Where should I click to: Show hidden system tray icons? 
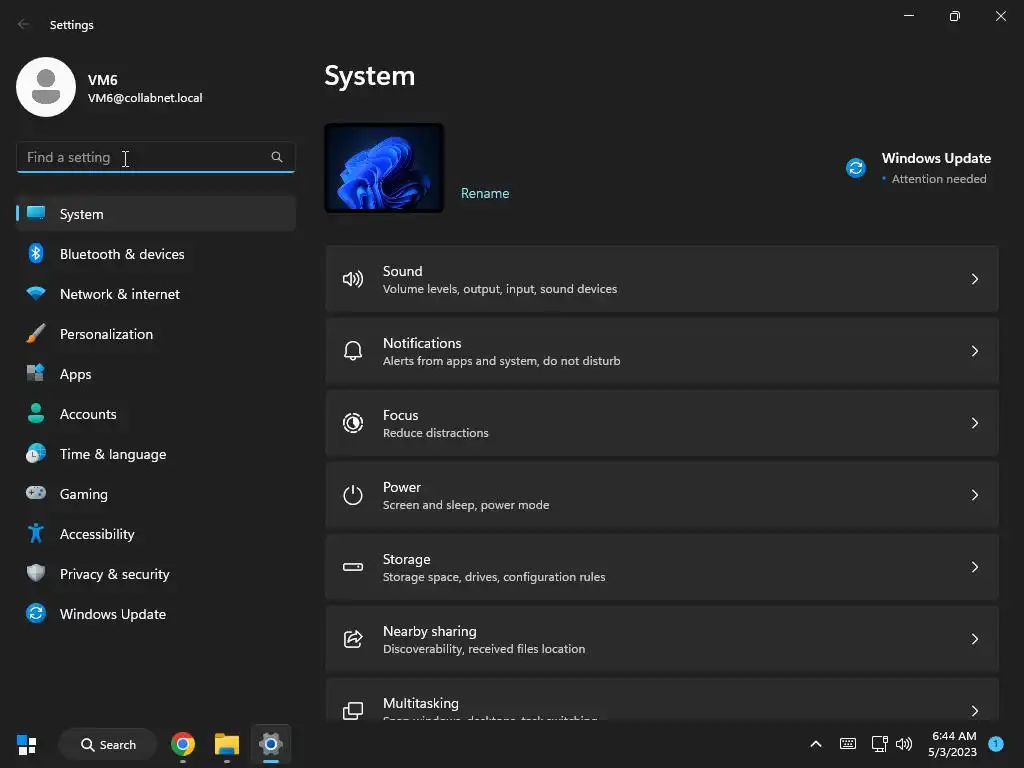click(816, 744)
